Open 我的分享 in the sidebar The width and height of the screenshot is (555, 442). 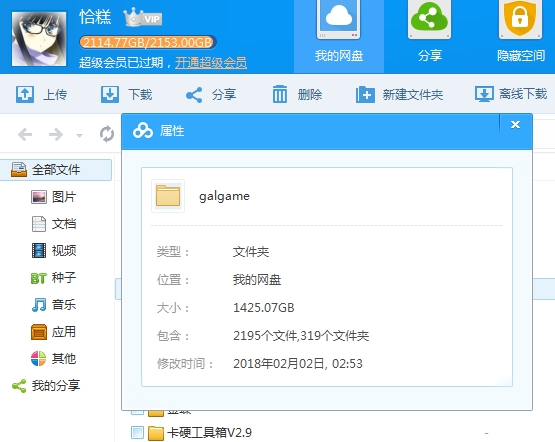(46, 385)
